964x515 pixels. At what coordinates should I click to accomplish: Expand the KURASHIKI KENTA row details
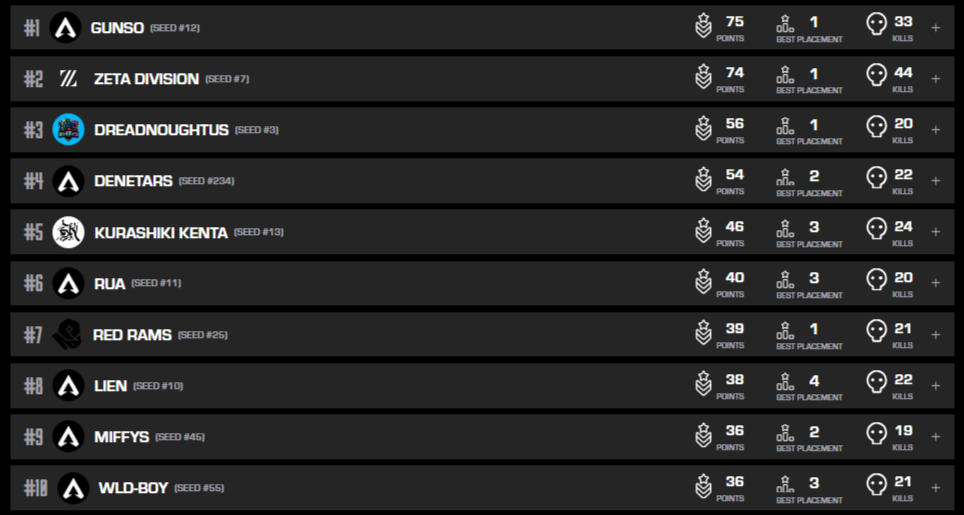coord(935,232)
